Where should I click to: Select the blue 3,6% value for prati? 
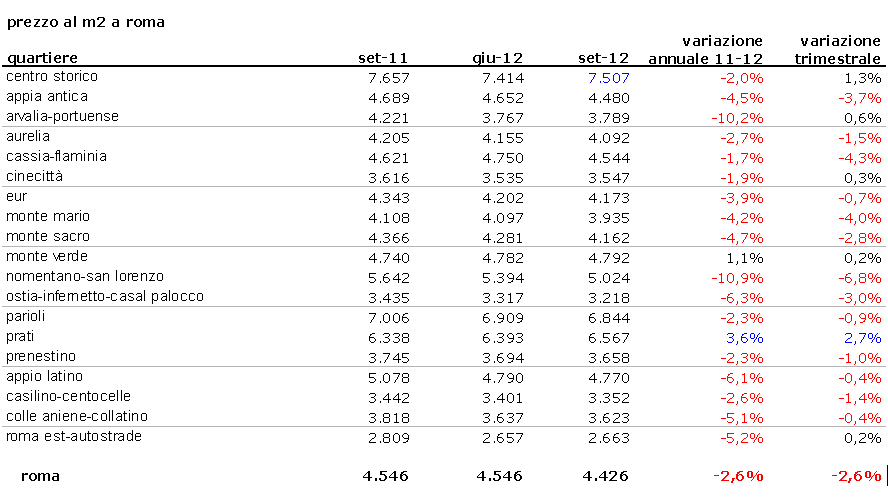click(744, 337)
